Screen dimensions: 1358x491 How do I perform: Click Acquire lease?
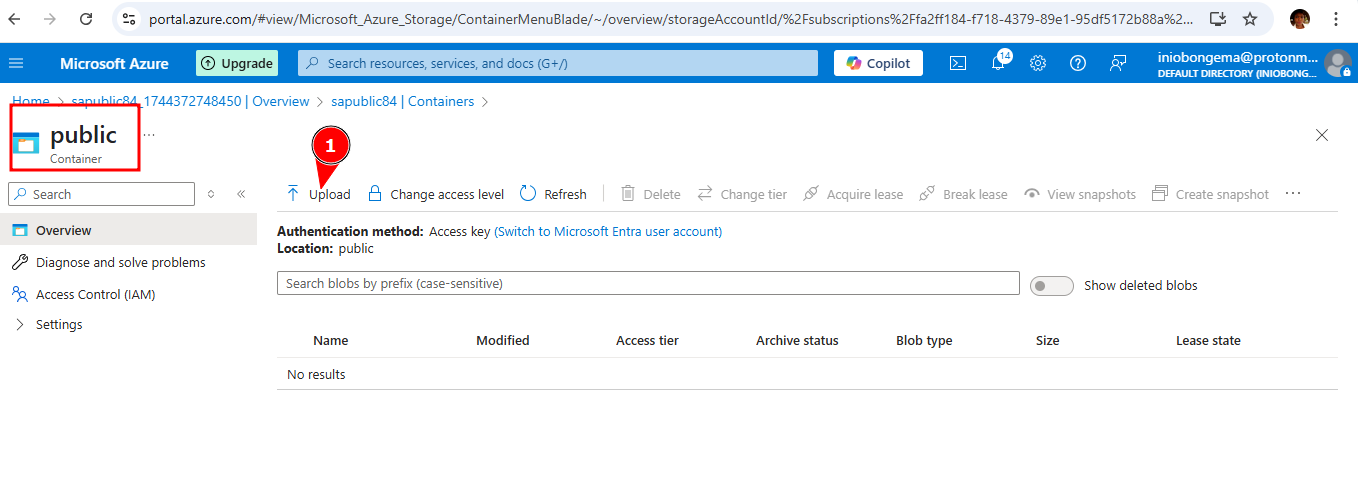point(853,194)
